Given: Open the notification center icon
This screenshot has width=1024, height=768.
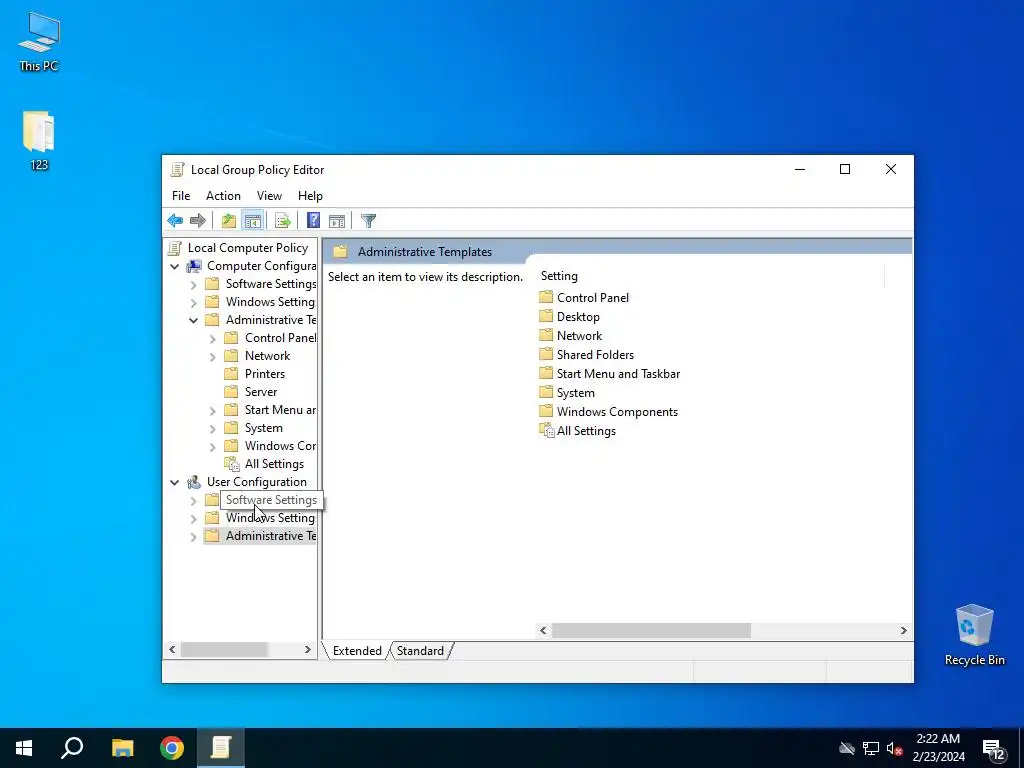Looking at the screenshot, I should click(994, 750).
